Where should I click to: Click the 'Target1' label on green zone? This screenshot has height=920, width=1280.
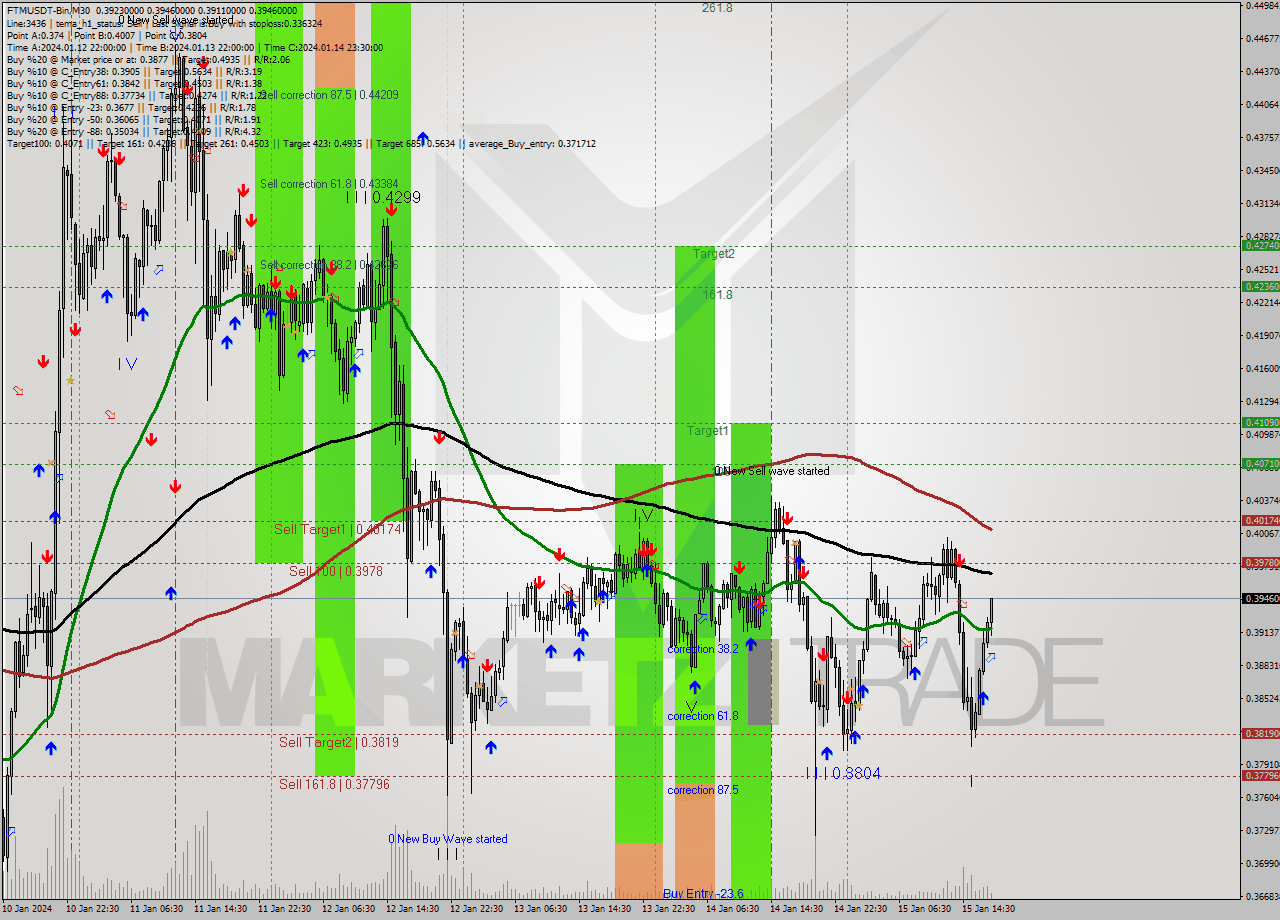(x=707, y=431)
